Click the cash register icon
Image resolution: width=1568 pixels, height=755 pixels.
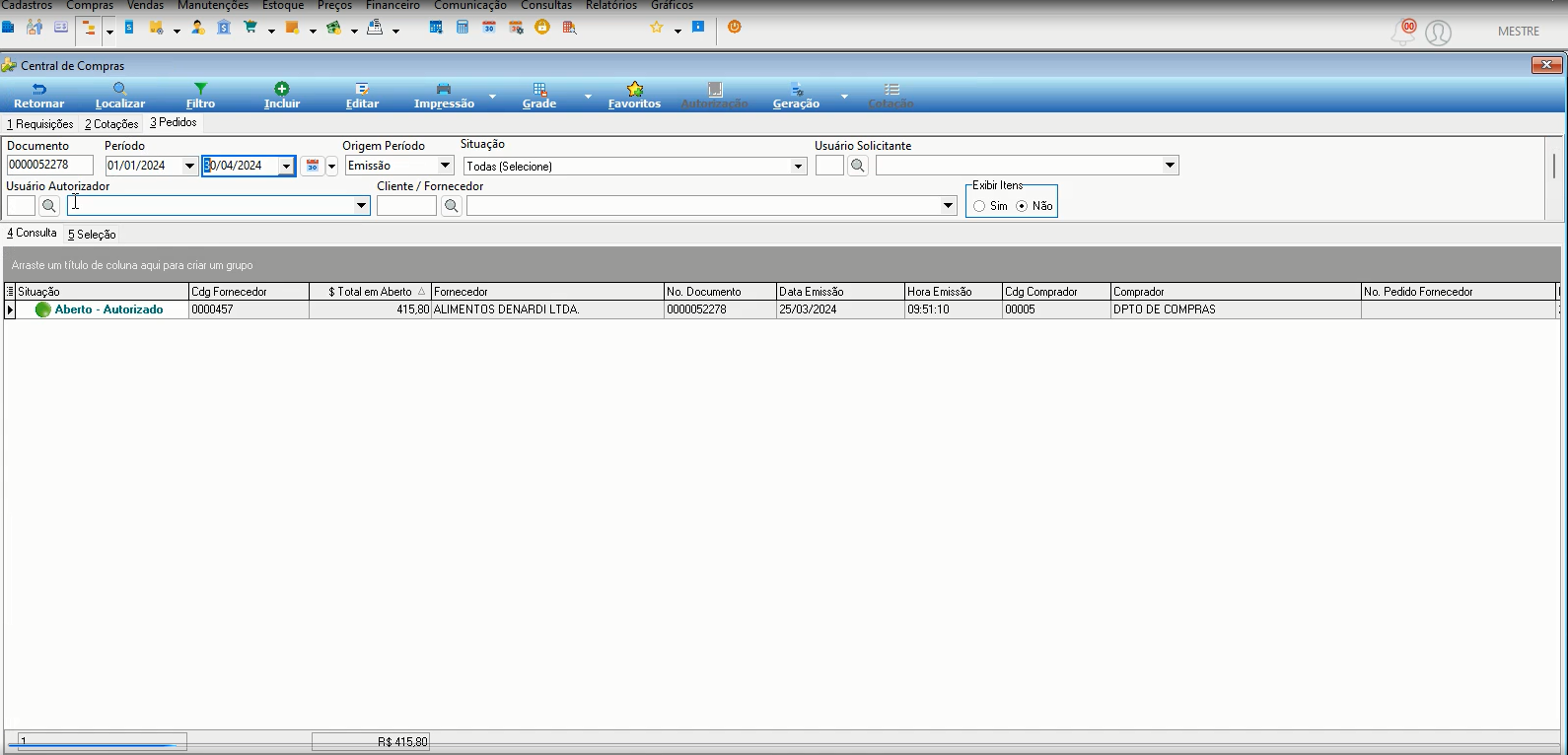coord(375,28)
